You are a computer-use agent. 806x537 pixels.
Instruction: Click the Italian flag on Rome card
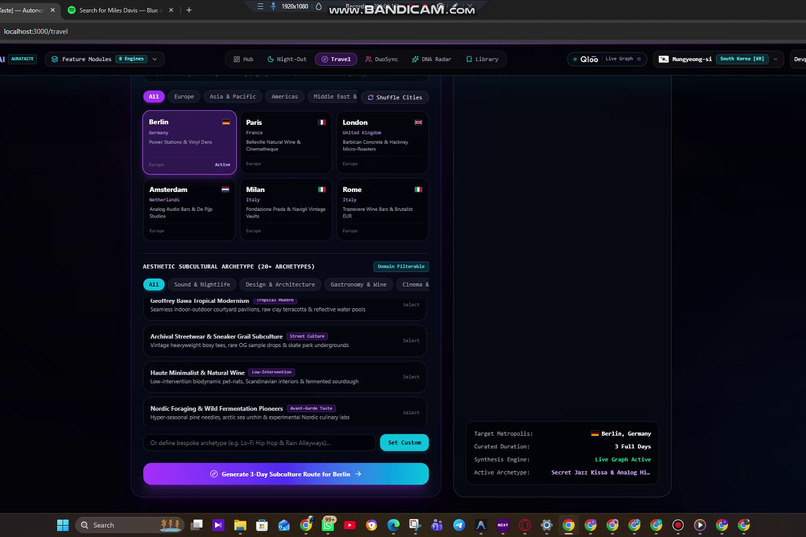[x=418, y=190]
